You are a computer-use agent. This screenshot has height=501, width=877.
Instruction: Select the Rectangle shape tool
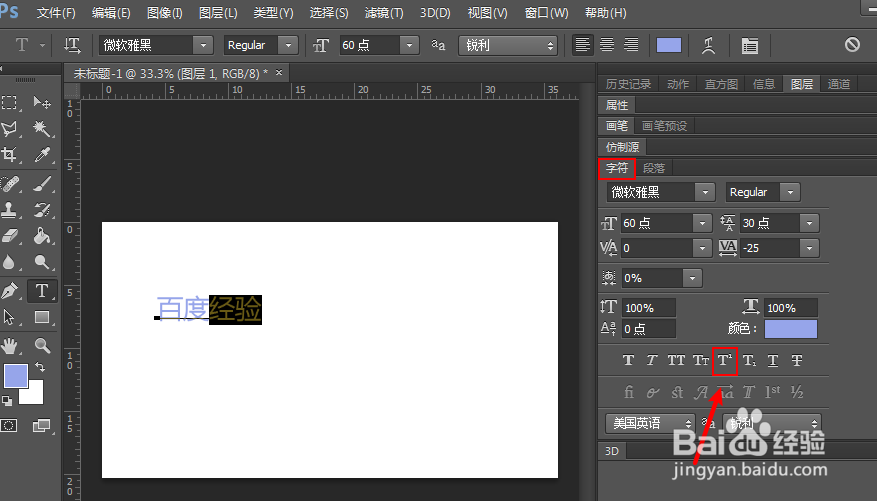coord(42,317)
